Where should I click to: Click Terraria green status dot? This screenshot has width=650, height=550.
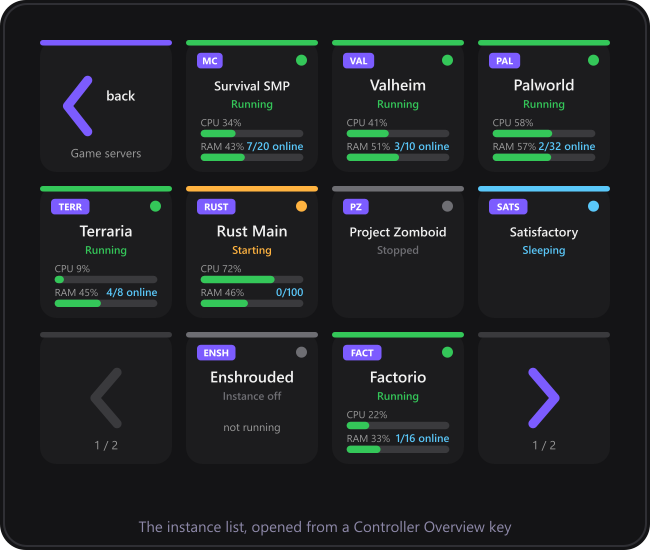point(155,206)
